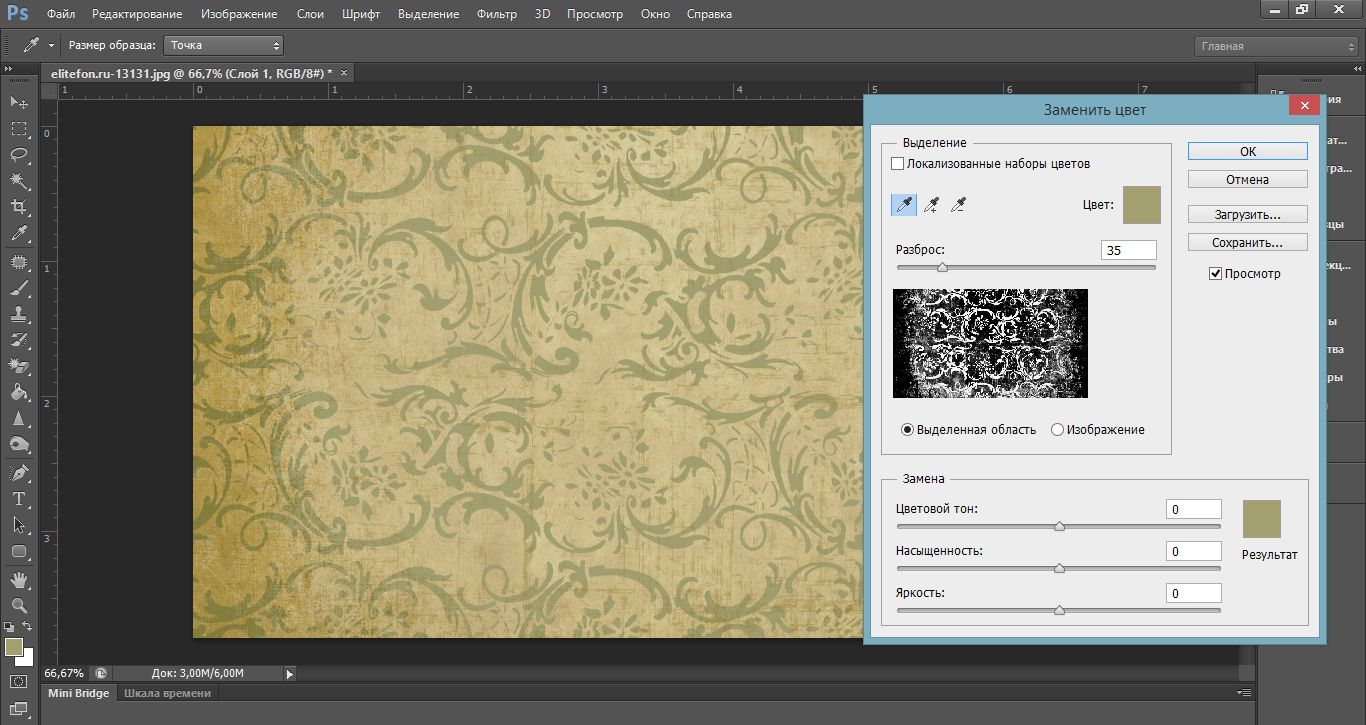Uncheck the Просмотр checkbox
This screenshot has height=725, width=1366.
pos(1215,273)
